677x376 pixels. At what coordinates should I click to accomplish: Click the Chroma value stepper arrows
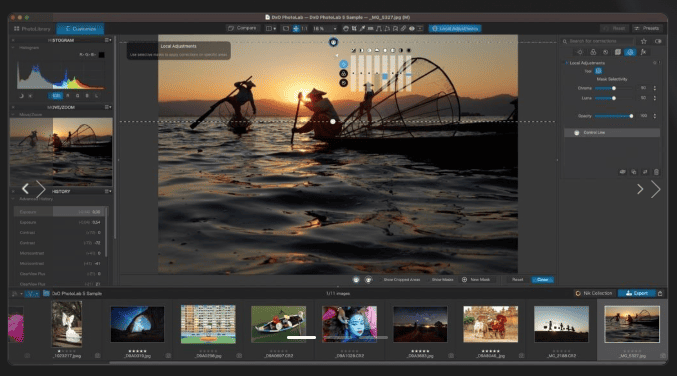pos(655,88)
